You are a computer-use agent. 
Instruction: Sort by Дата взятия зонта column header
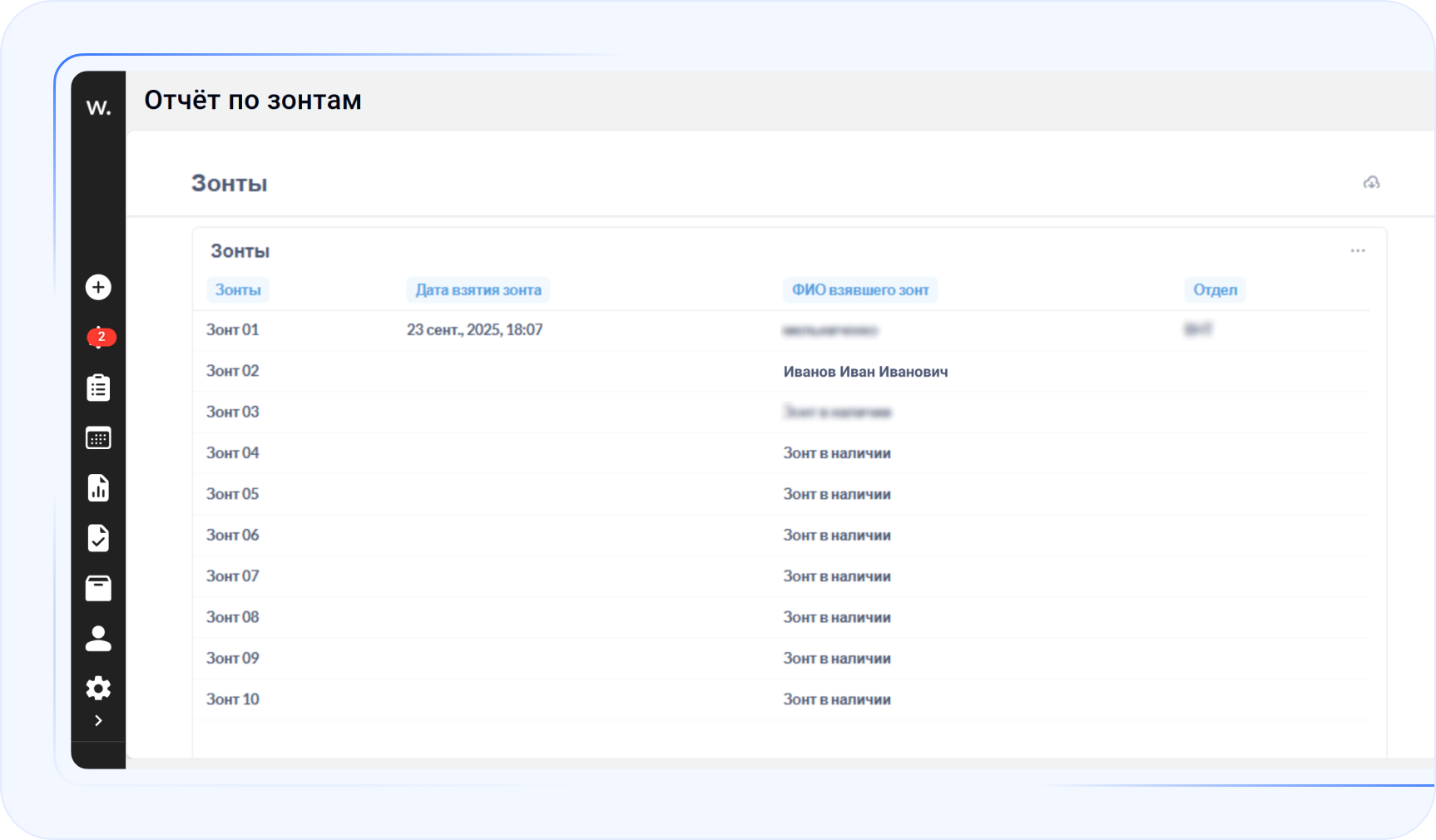click(x=478, y=289)
